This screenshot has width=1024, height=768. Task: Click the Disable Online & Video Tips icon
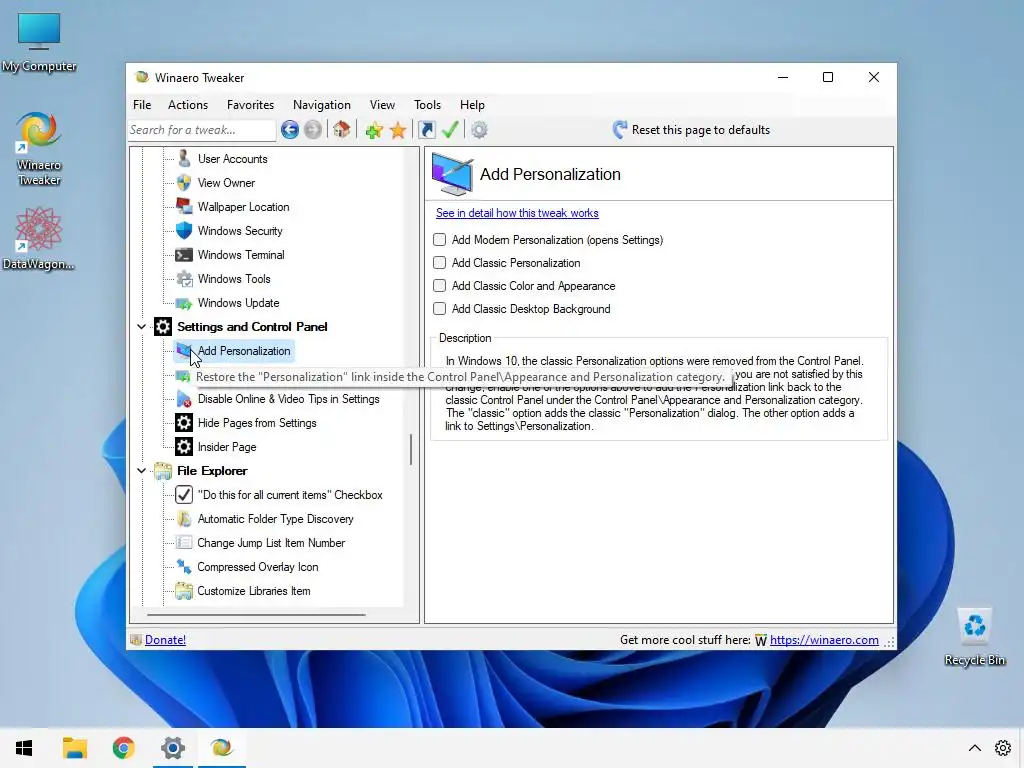coord(184,399)
